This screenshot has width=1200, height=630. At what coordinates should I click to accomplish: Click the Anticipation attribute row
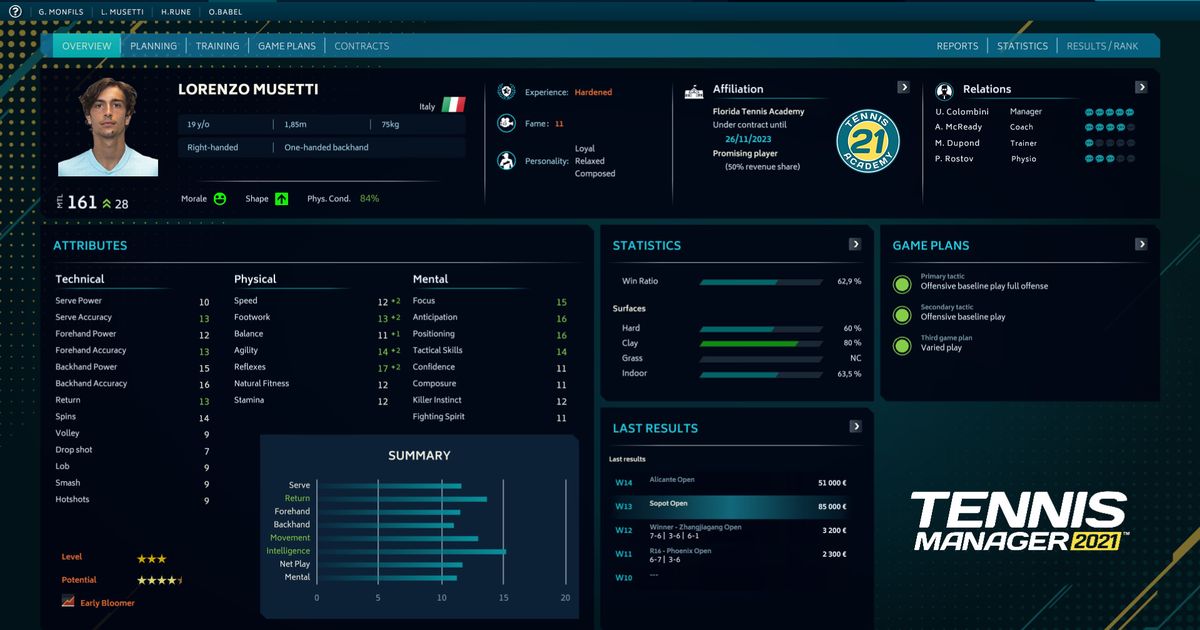tap(490, 317)
